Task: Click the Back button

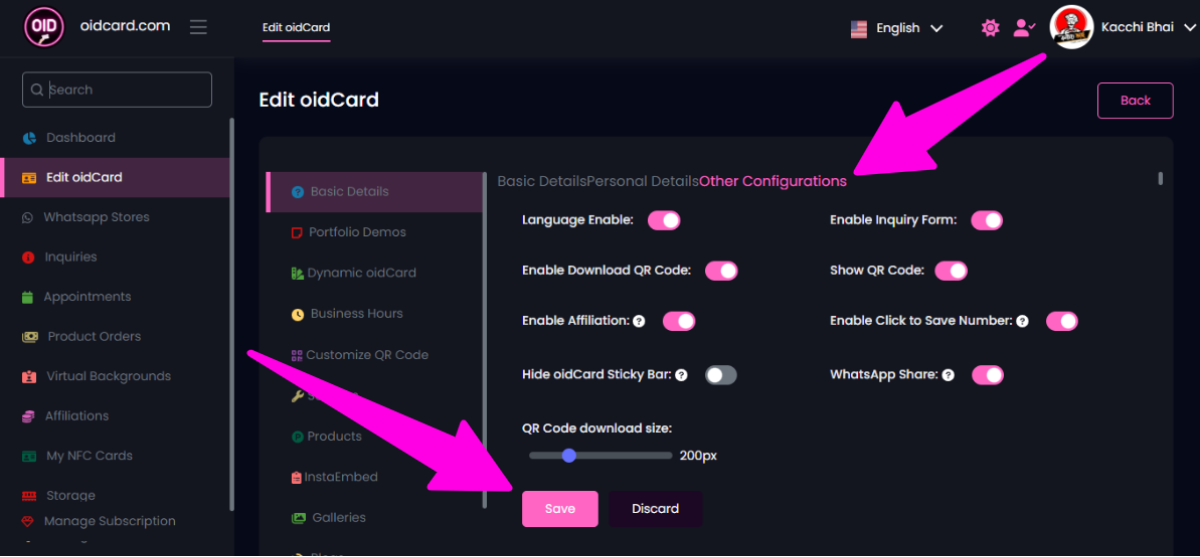Action: [x=1135, y=101]
